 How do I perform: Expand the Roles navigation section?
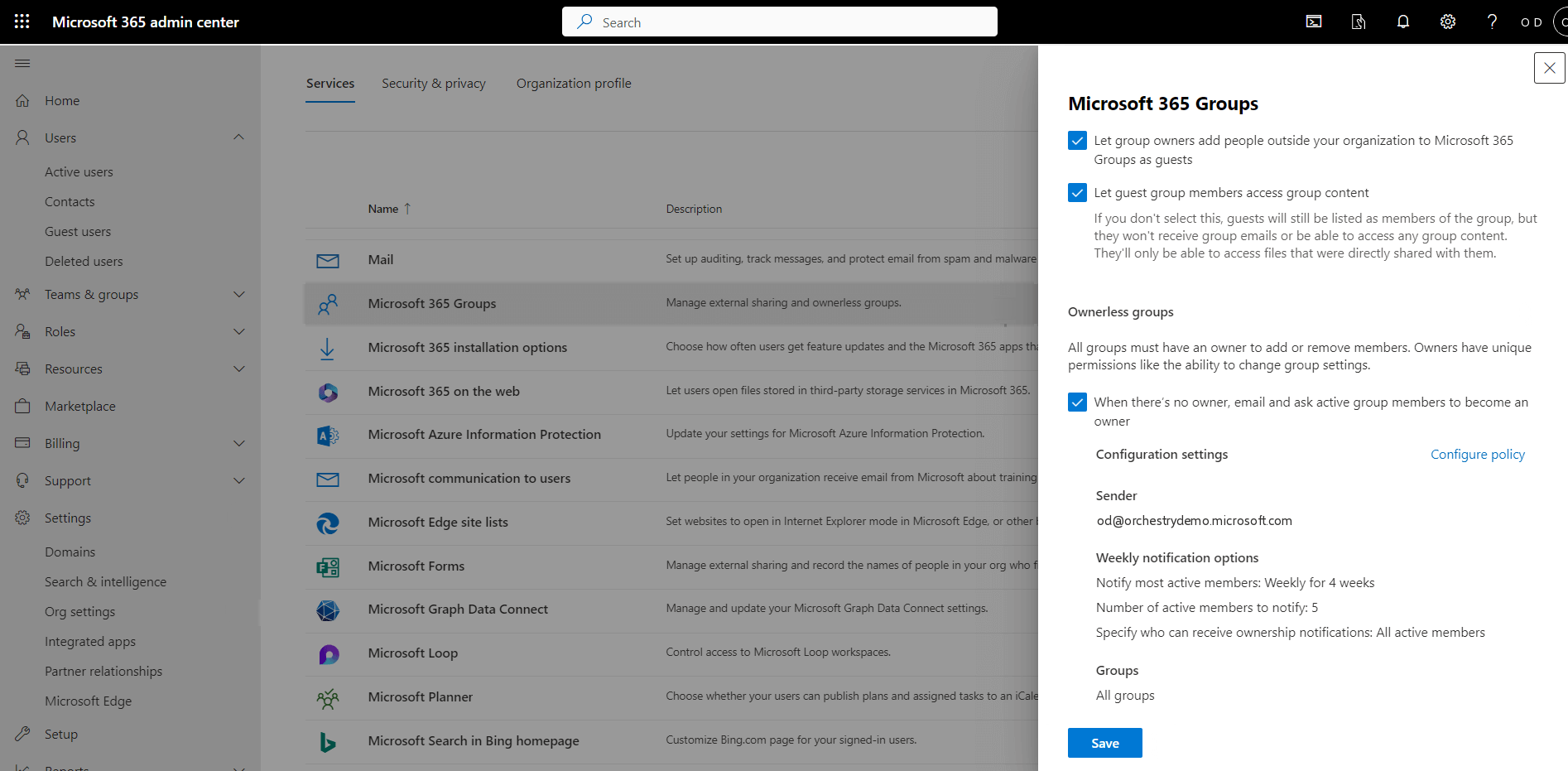pos(238,332)
